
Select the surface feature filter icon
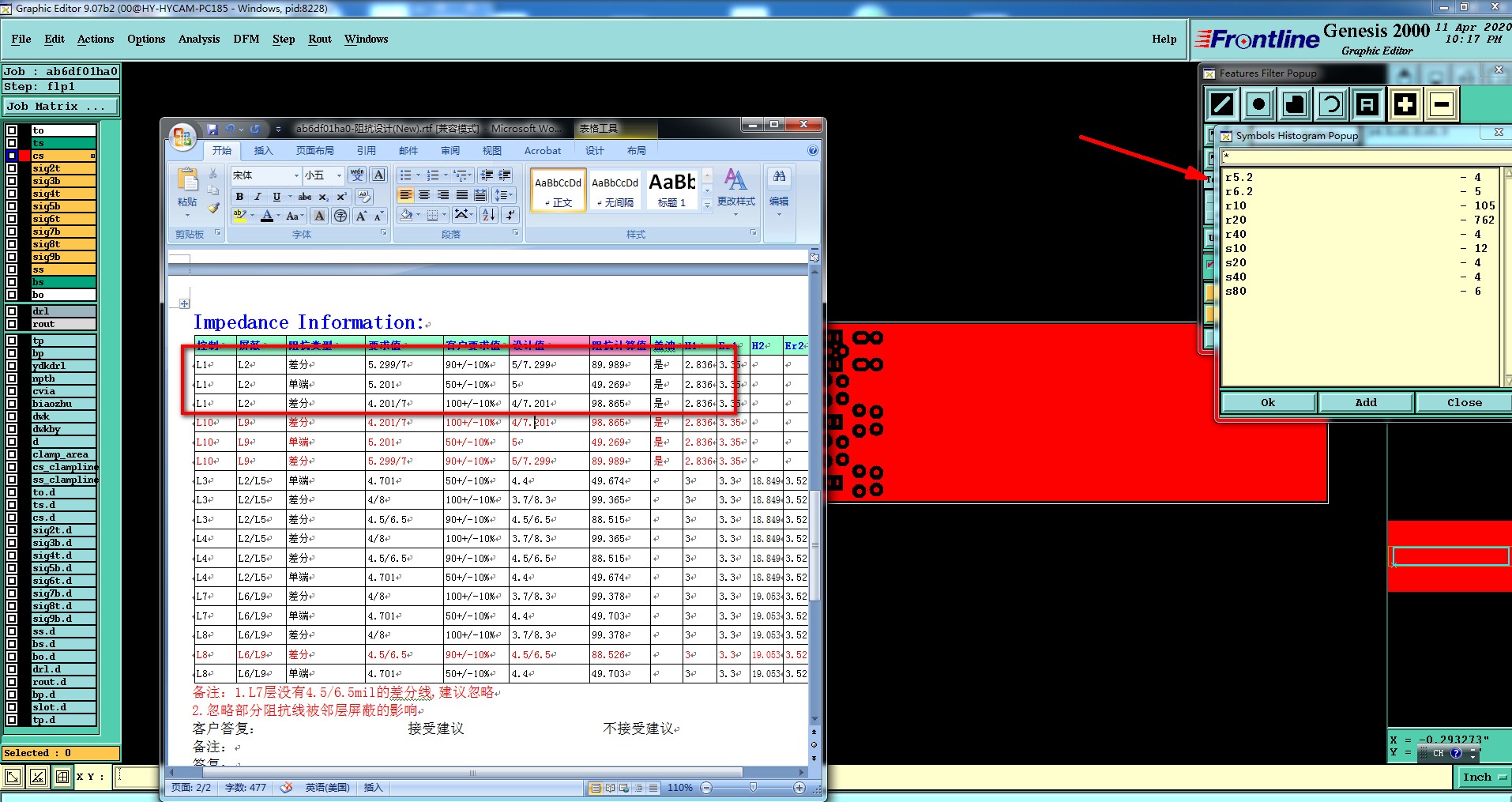tap(1295, 104)
